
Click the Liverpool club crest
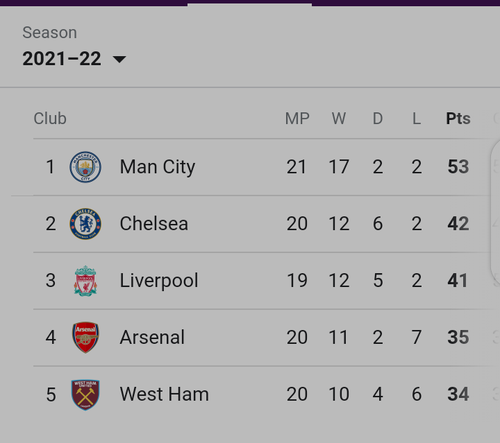[85, 281]
